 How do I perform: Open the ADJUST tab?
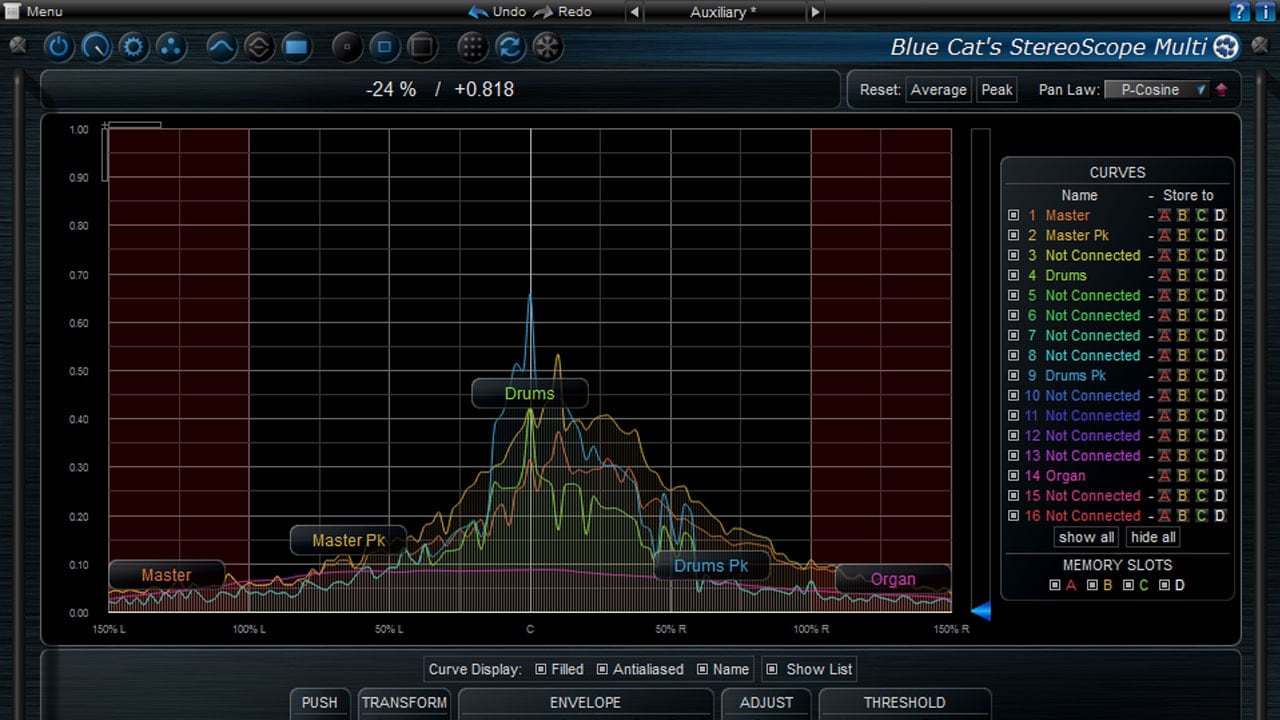[x=766, y=703]
